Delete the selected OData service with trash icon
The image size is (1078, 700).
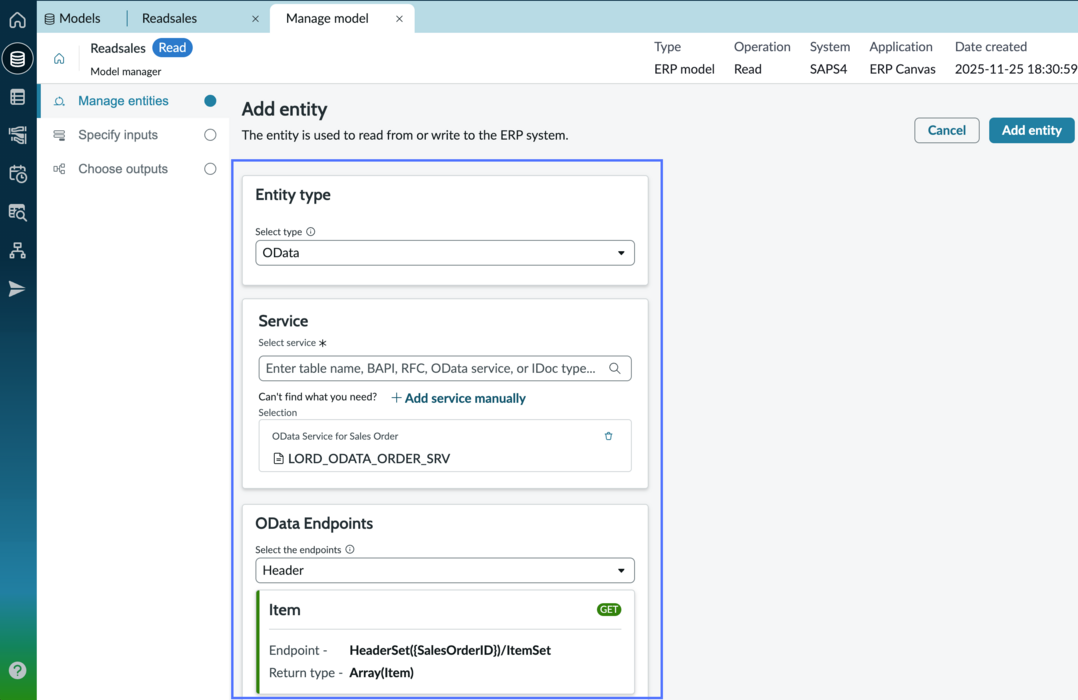click(x=608, y=436)
